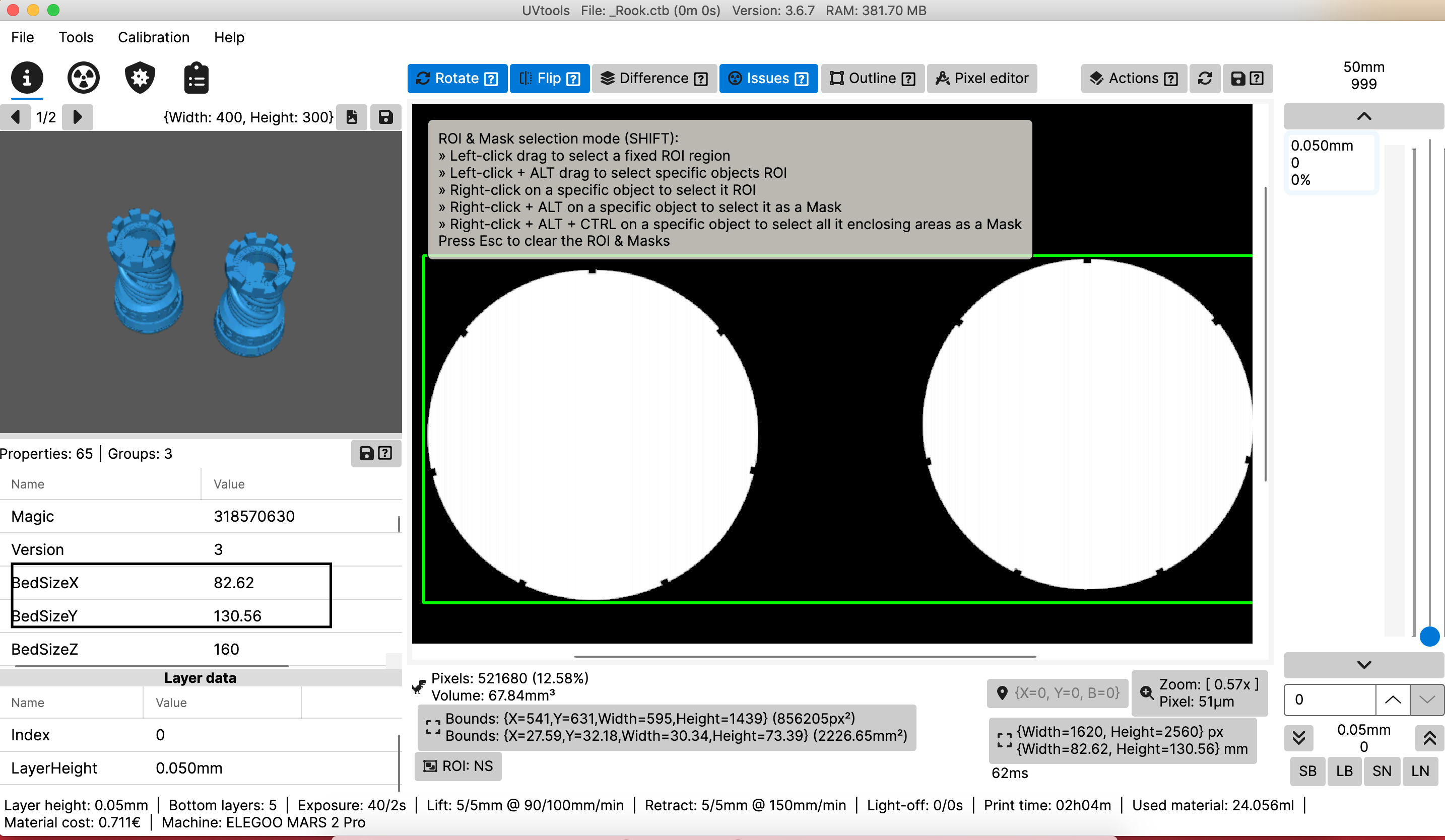The image size is (1445, 840).
Task: Open the Tools menu
Action: [76, 37]
